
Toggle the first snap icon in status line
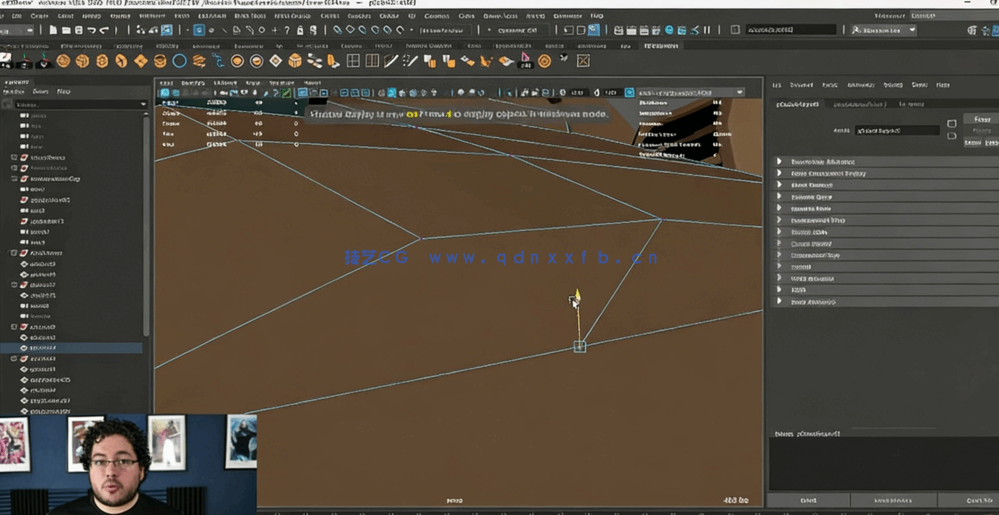point(339,31)
